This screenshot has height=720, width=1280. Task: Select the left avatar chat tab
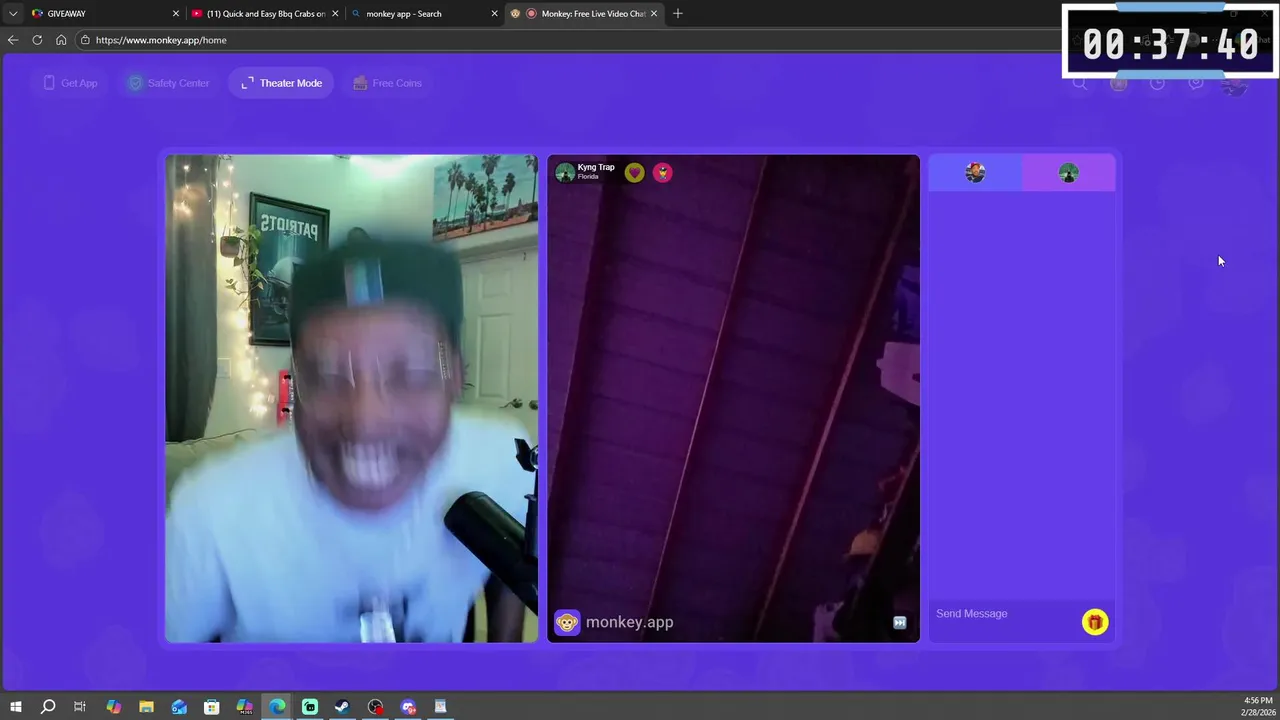point(975,173)
